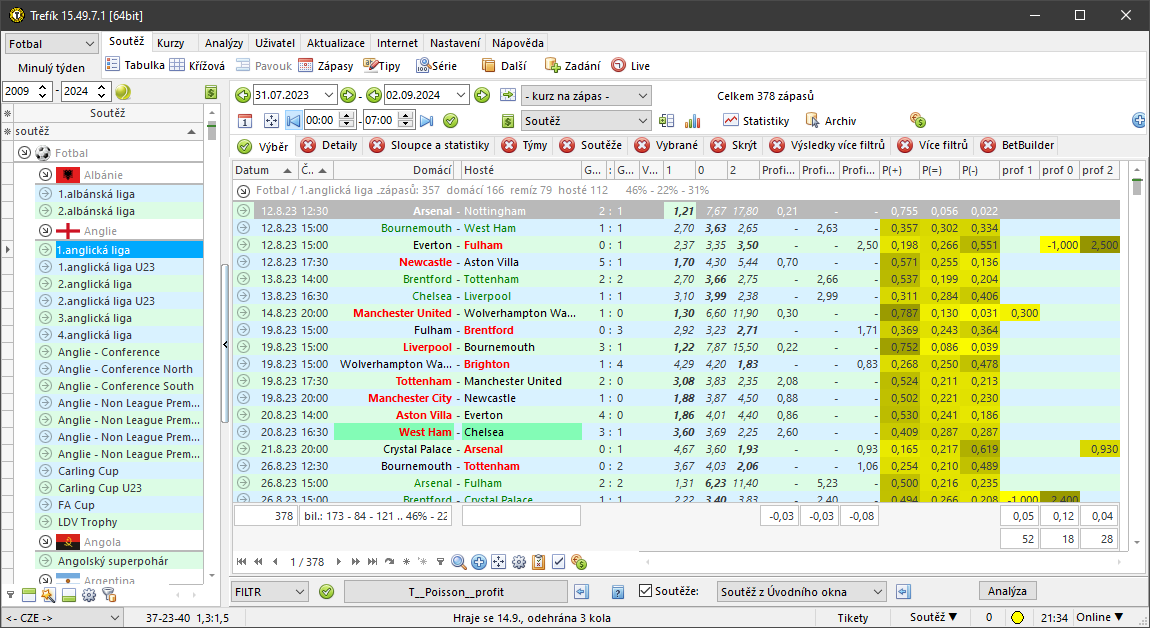Open the Archiv tool
Image resolution: width=1150 pixels, height=628 pixels.
(830, 121)
